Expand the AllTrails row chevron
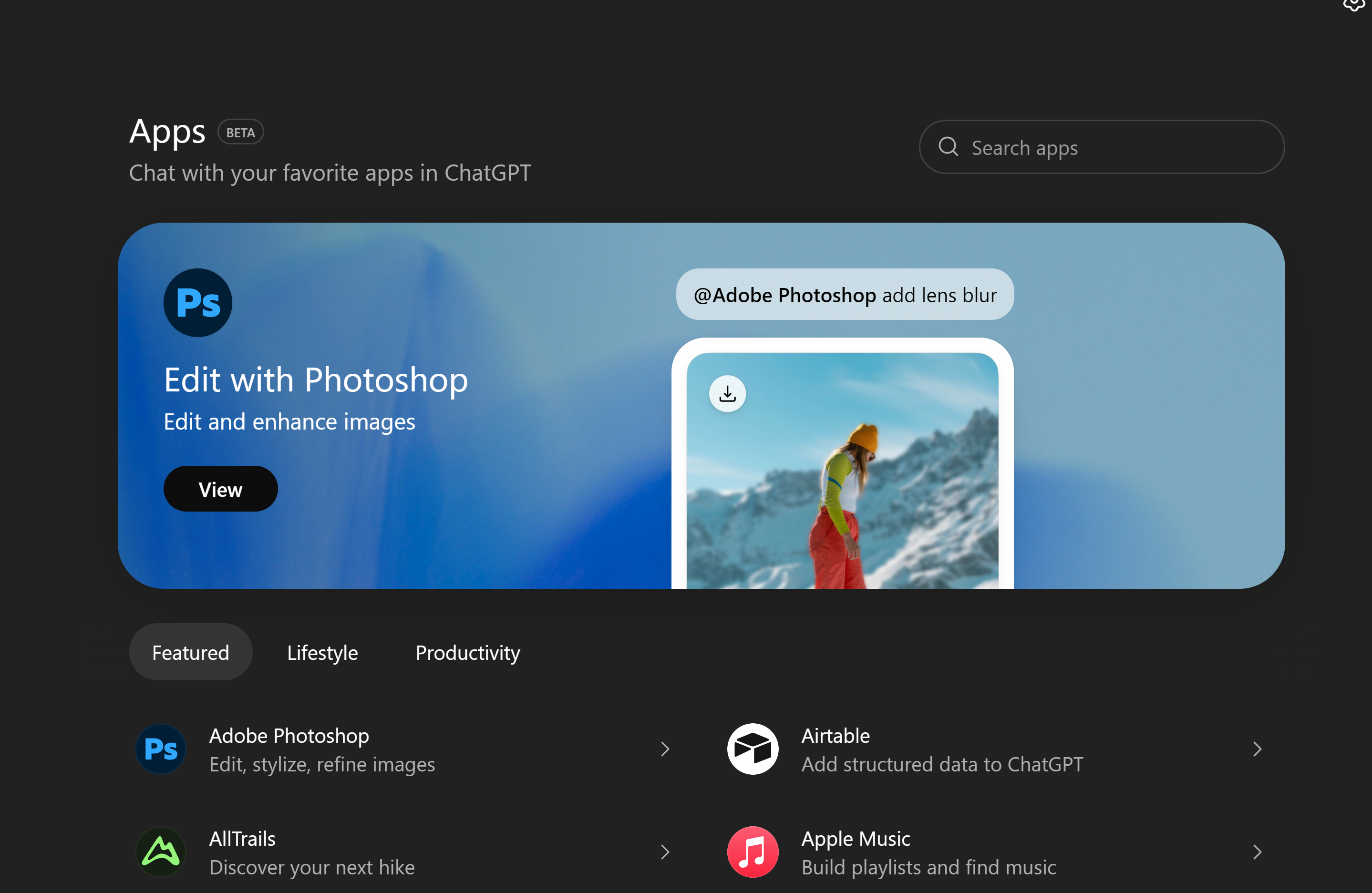1372x893 pixels. click(665, 852)
